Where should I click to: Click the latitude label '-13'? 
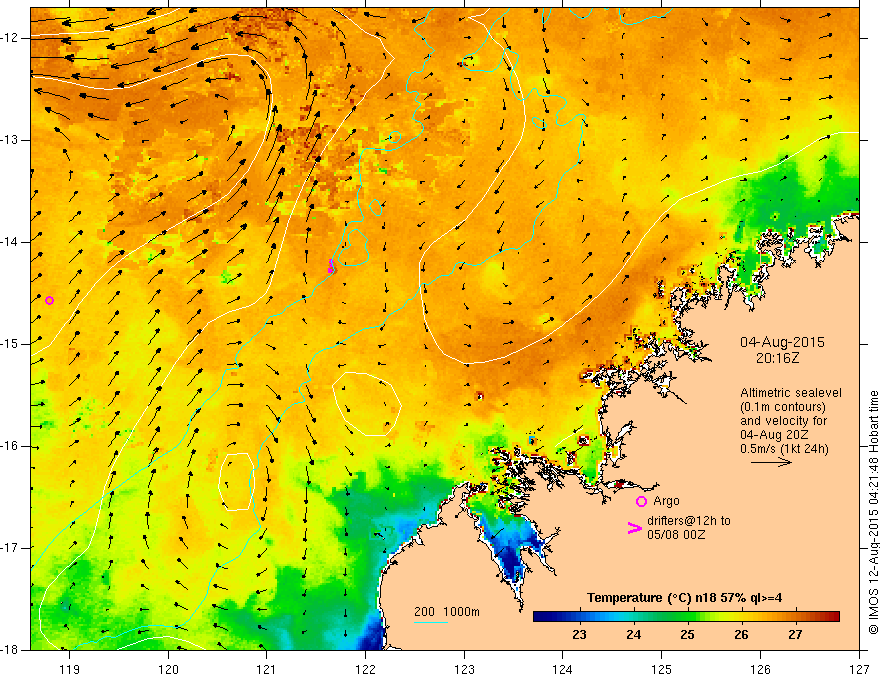point(10,140)
